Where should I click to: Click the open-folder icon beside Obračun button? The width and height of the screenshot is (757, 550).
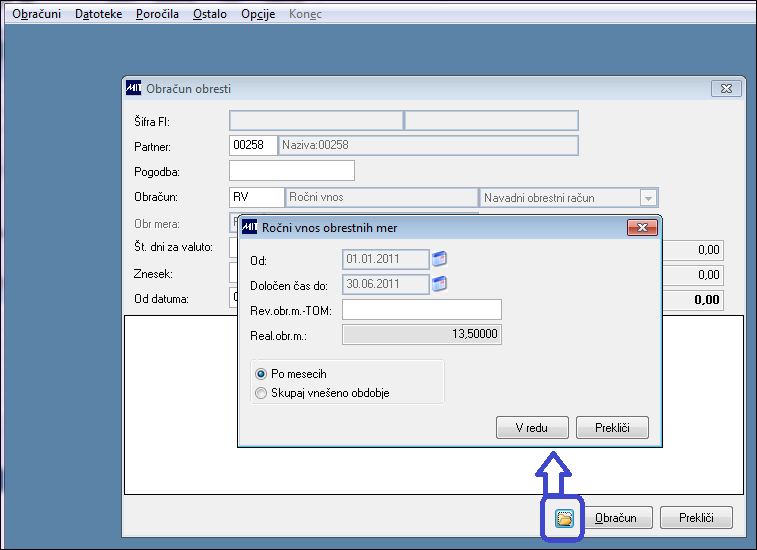(564, 518)
